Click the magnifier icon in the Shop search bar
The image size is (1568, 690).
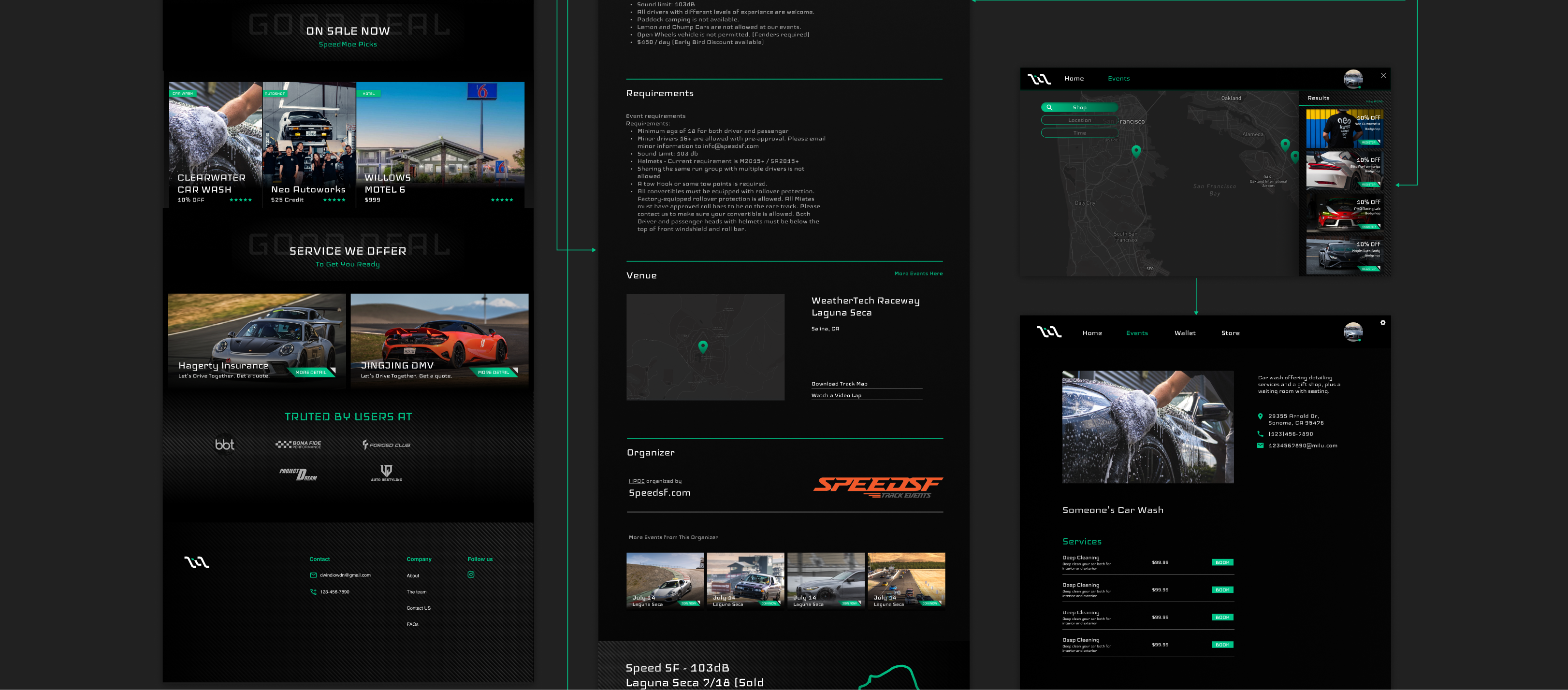(x=1049, y=107)
